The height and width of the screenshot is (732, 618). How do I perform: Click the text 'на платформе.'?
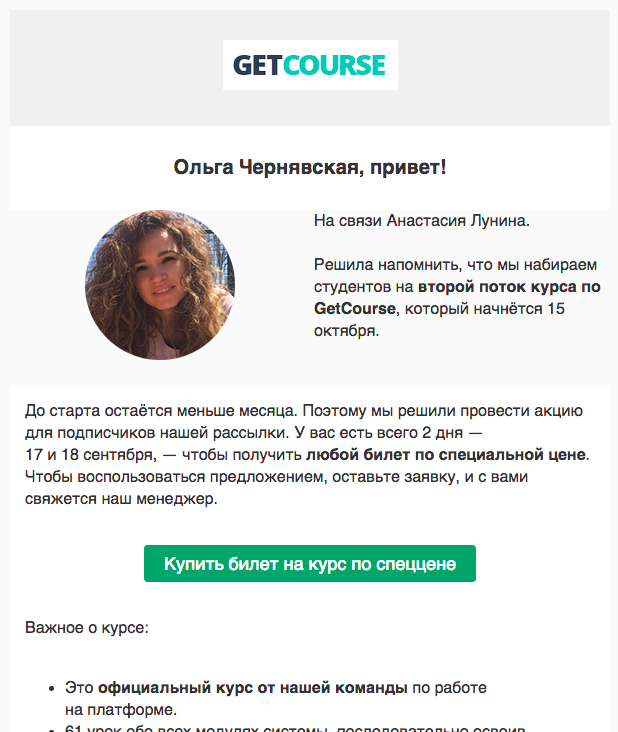pyautogui.click(x=121, y=710)
